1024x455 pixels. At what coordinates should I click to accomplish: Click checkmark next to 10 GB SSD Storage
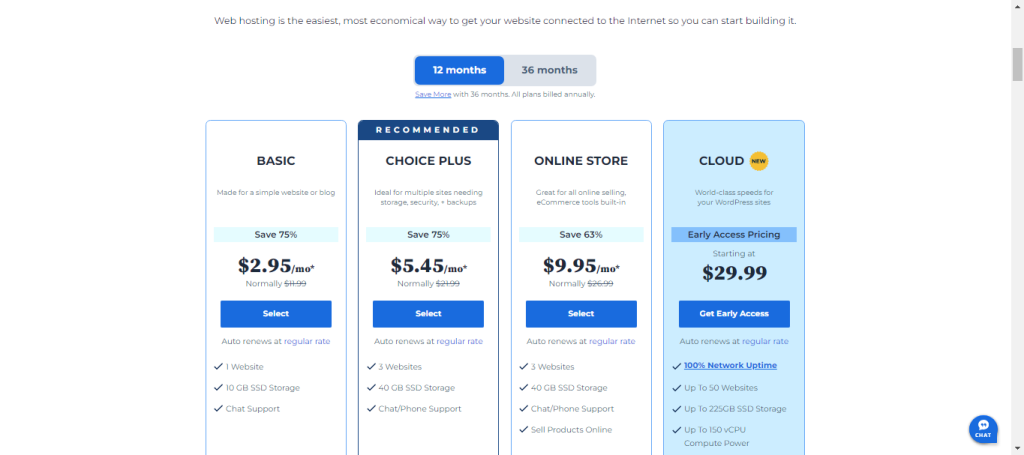tap(218, 388)
